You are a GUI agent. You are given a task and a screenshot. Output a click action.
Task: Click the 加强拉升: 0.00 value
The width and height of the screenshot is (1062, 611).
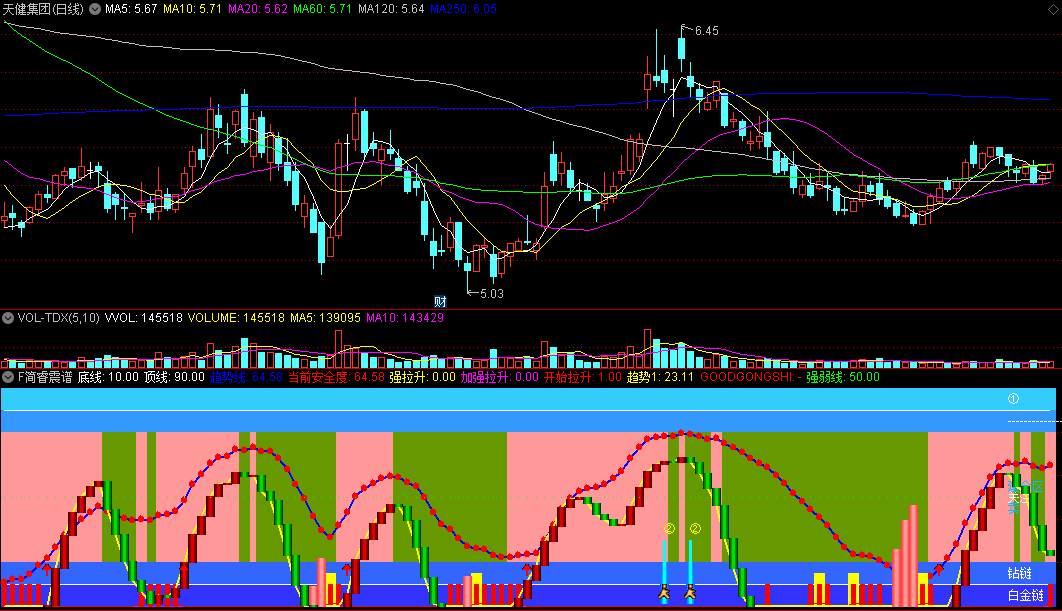500,377
